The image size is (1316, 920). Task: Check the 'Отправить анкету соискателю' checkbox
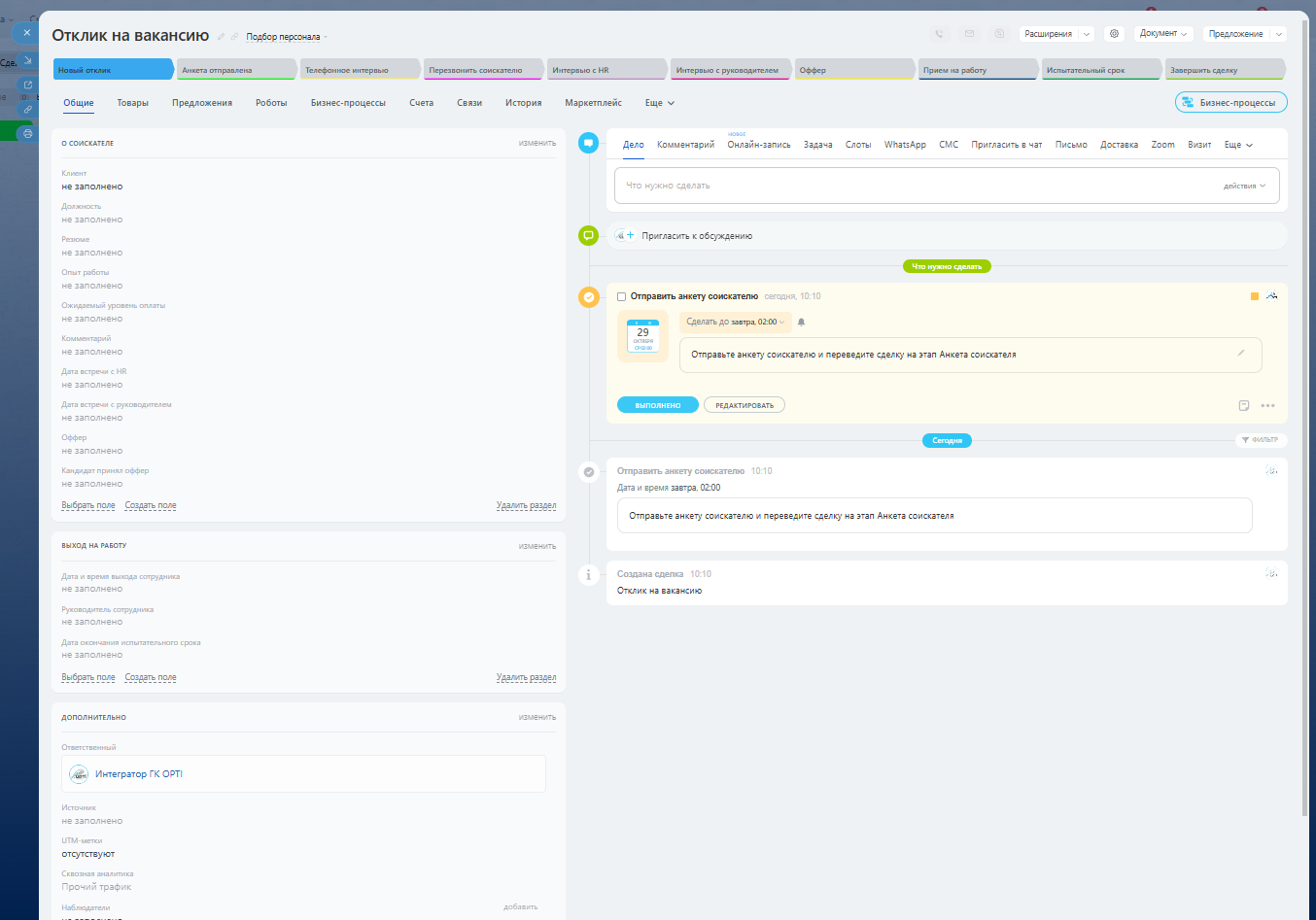click(x=622, y=296)
